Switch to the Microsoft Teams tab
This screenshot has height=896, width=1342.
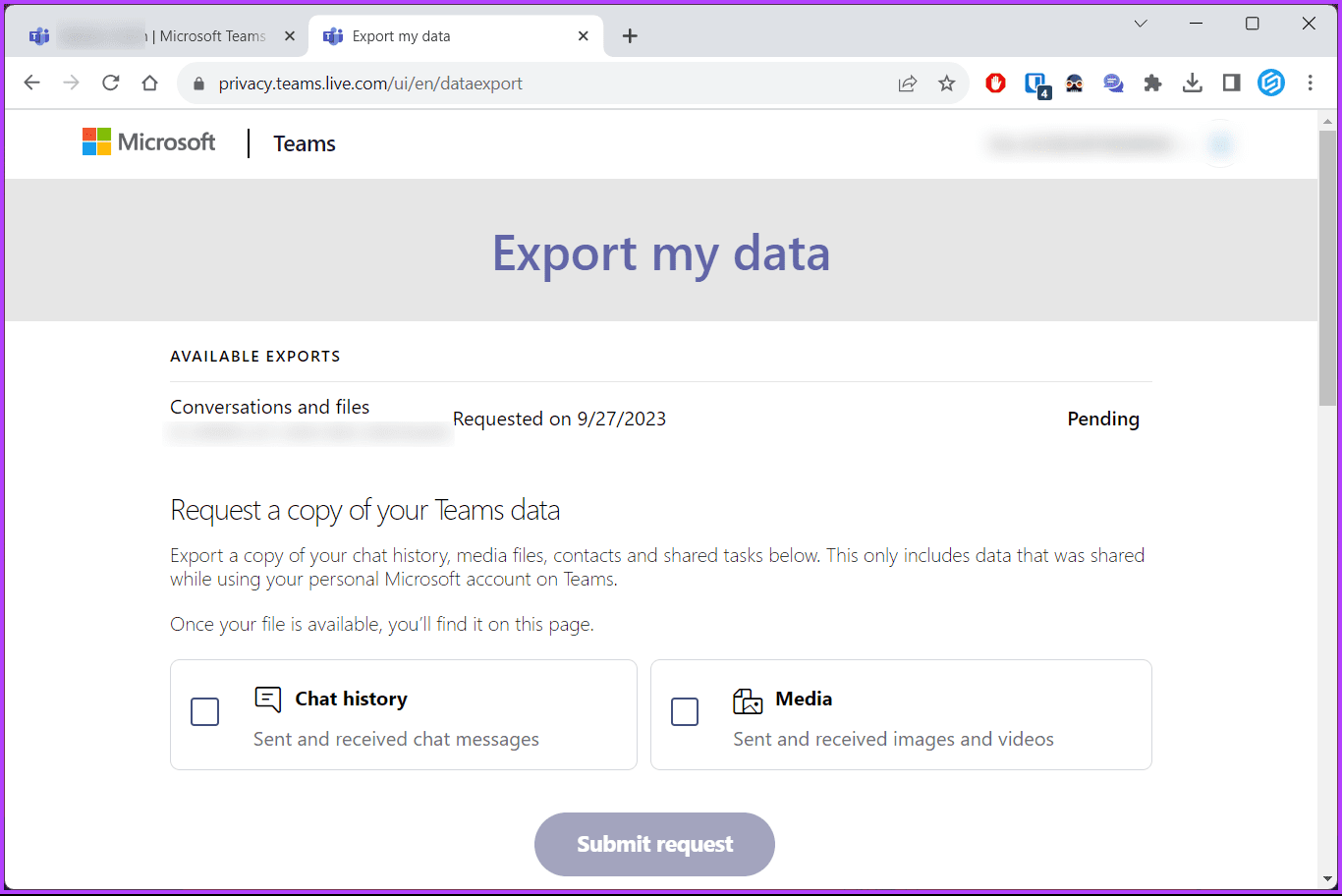click(x=157, y=35)
